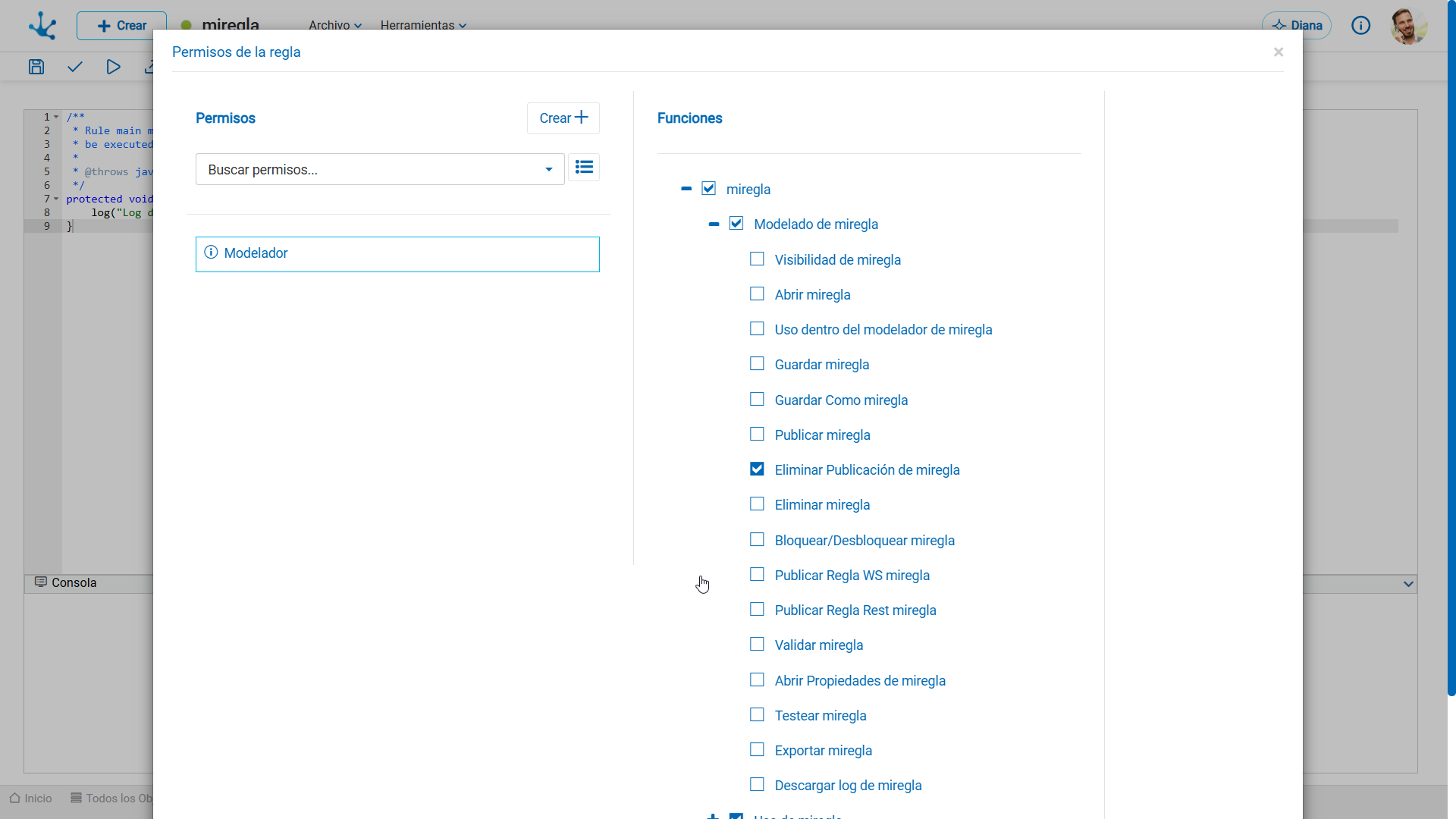The image size is (1456, 819).
Task: Open the Herramientas menu
Action: click(x=423, y=25)
